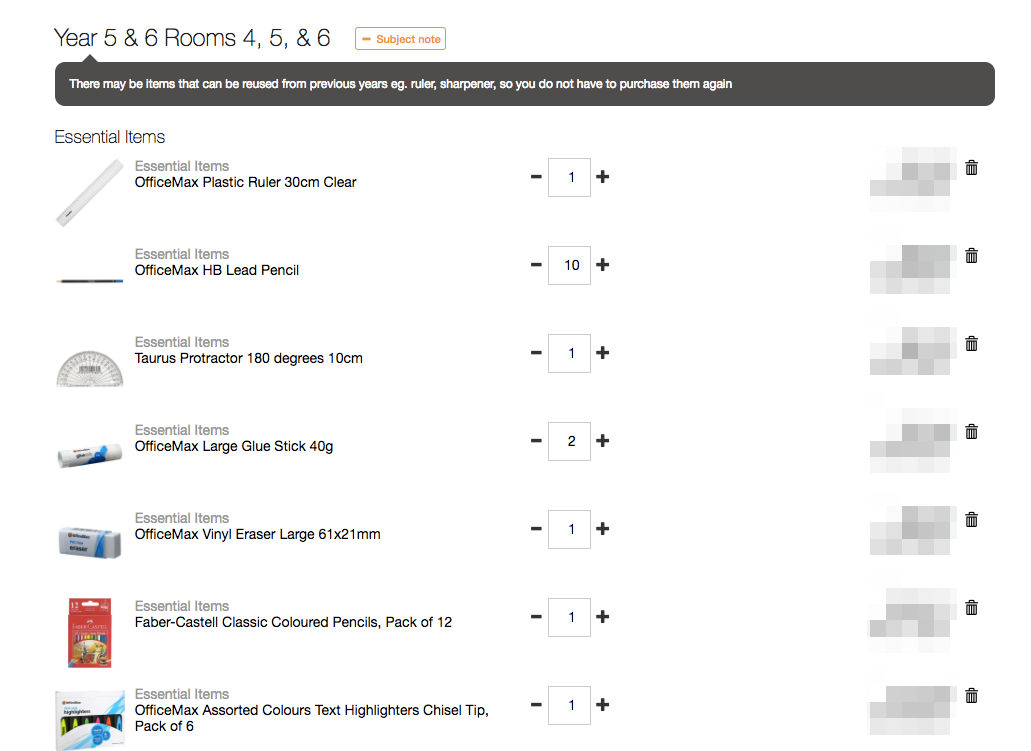Collapse the Subject note button

pos(400,39)
